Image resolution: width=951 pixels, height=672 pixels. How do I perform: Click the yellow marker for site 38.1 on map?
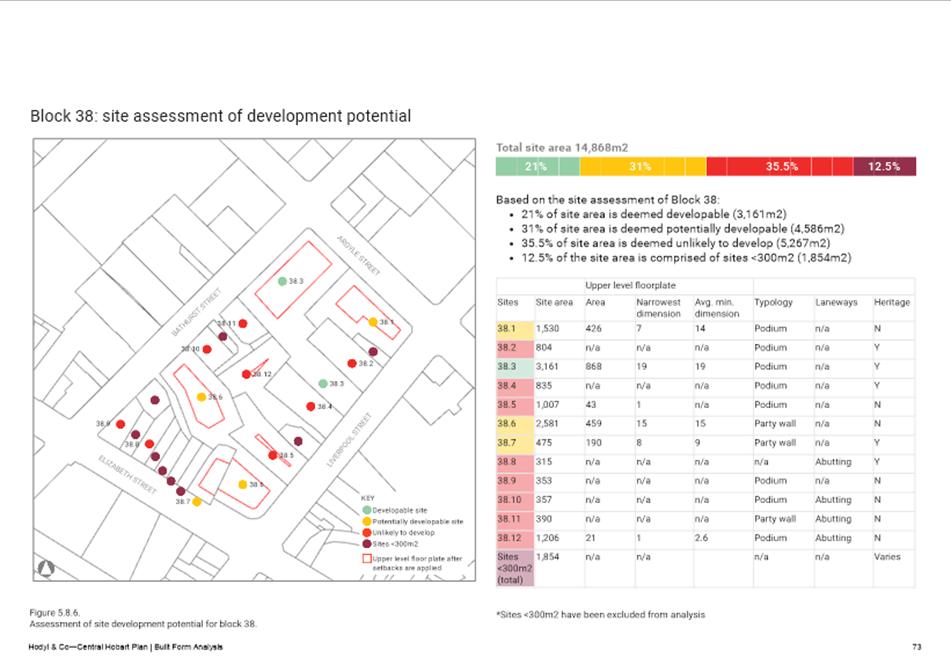[373, 322]
